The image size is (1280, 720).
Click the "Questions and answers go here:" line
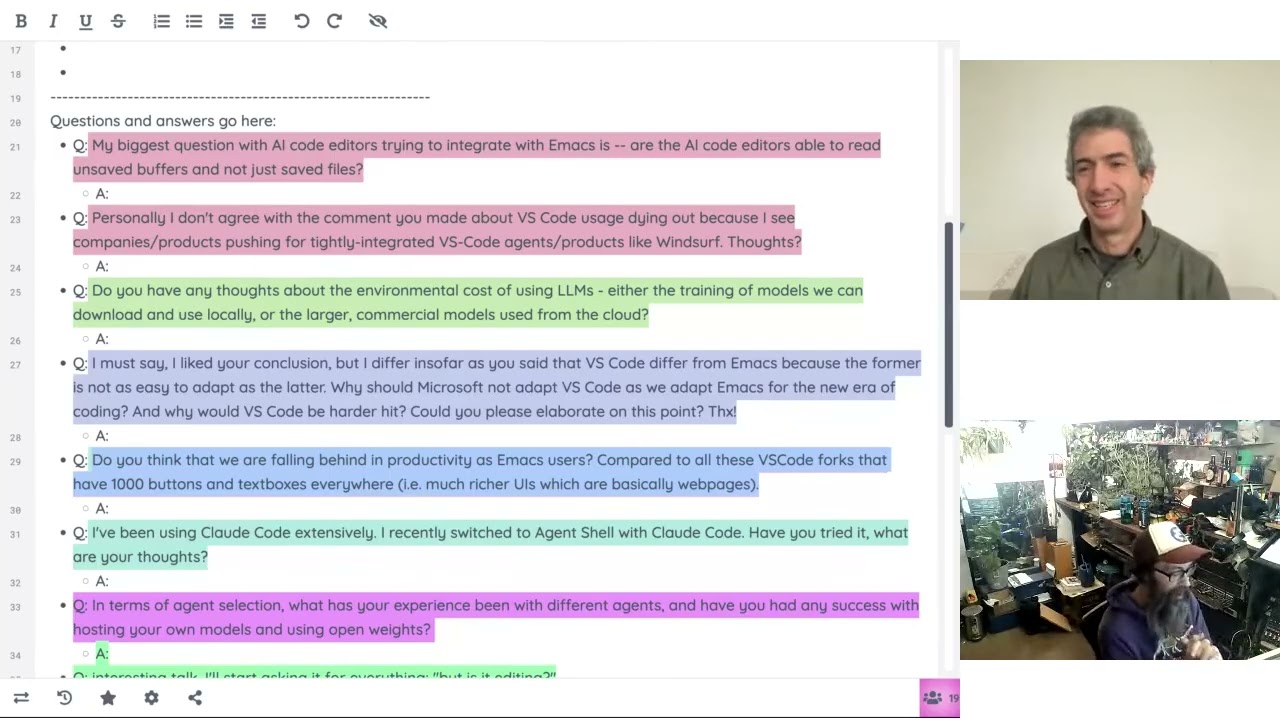[163, 121]
